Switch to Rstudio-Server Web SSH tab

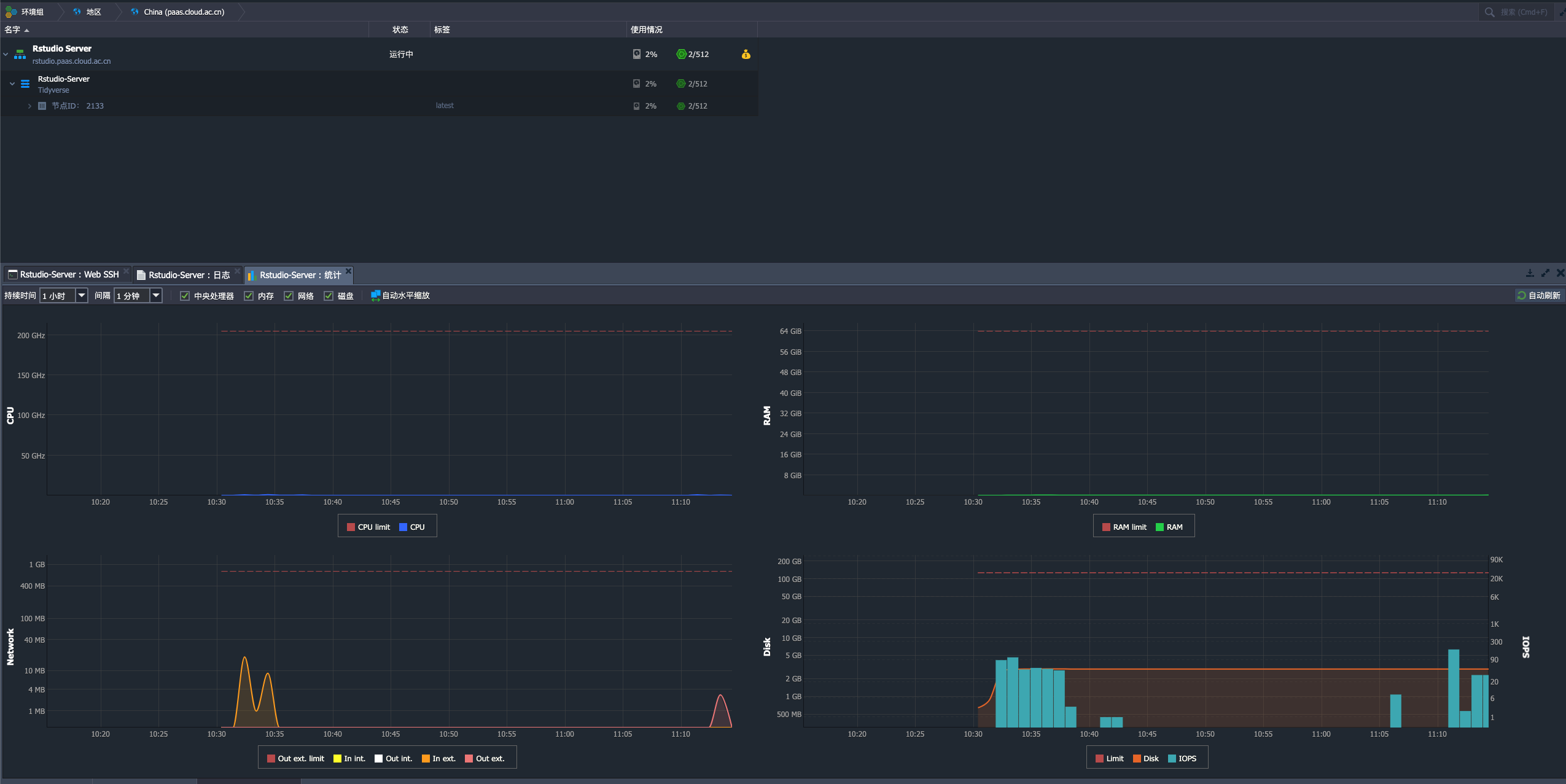(x=69, y=274)
